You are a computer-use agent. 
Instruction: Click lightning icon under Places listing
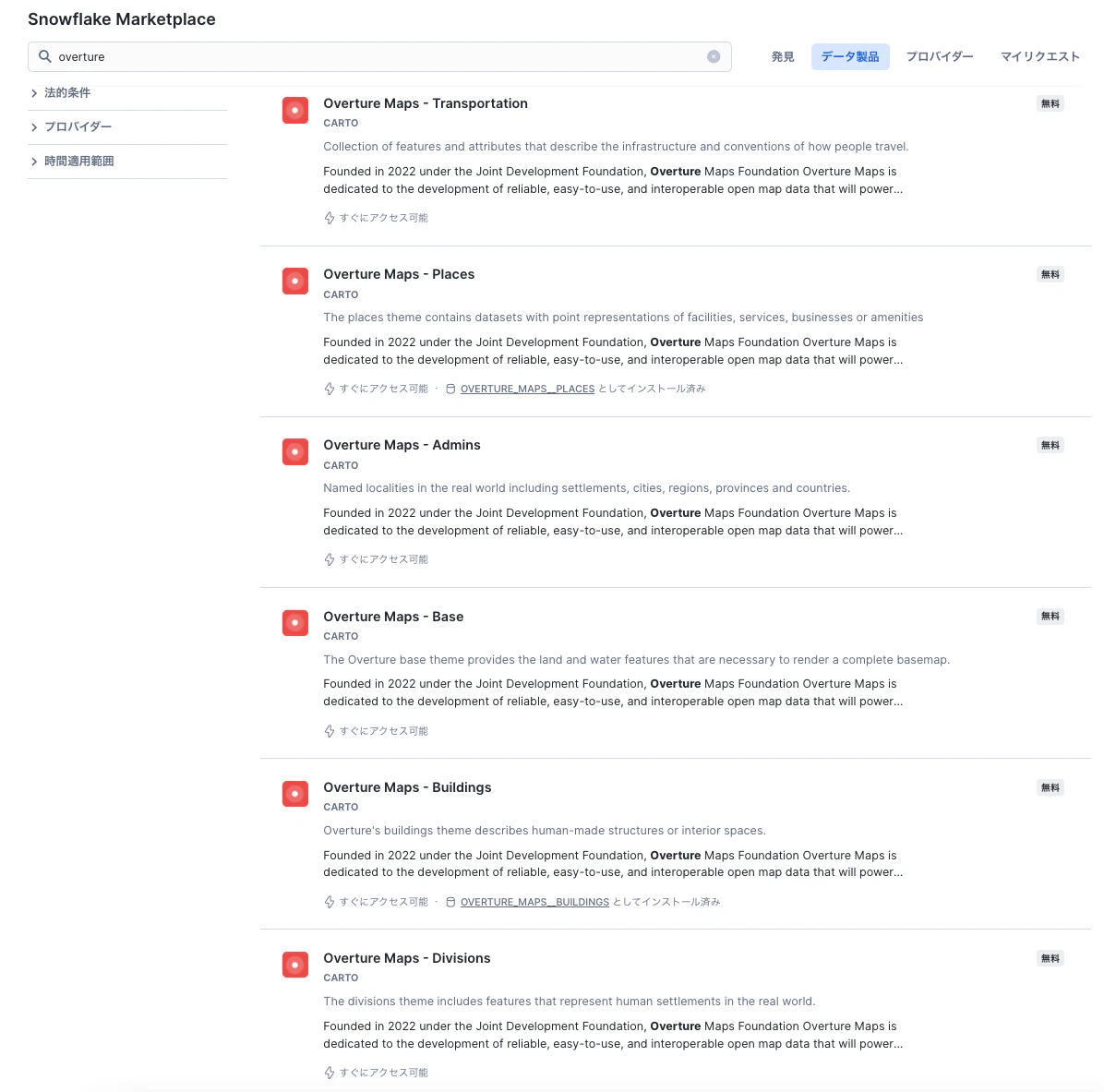[x=329, y=389]
